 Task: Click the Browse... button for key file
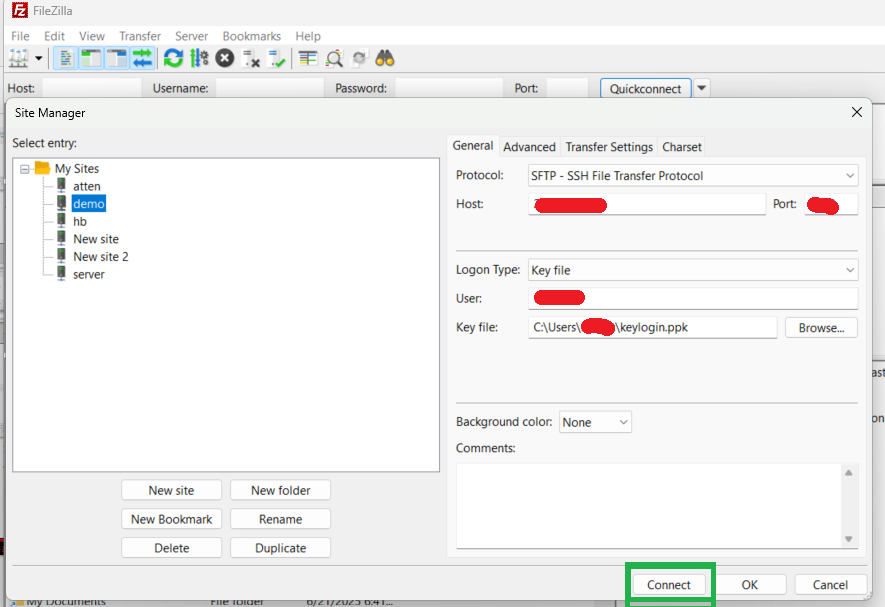(x=821, y=327)
